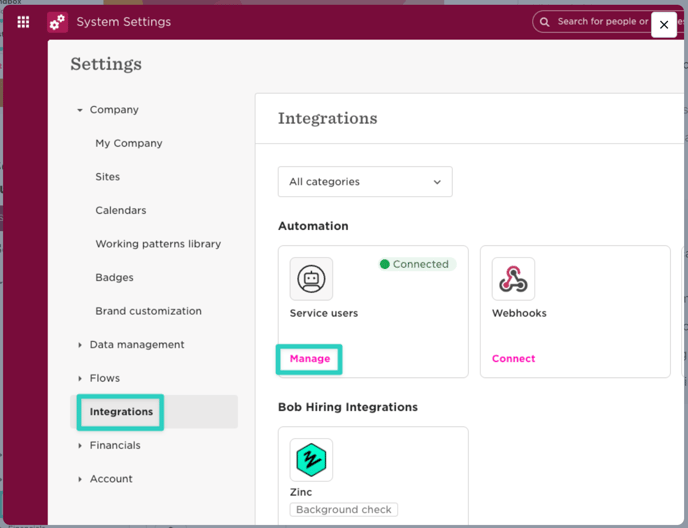Viewport: 688px width, 528px height.
Task: Expand the Data management section
Action: [x=80, y=345]
